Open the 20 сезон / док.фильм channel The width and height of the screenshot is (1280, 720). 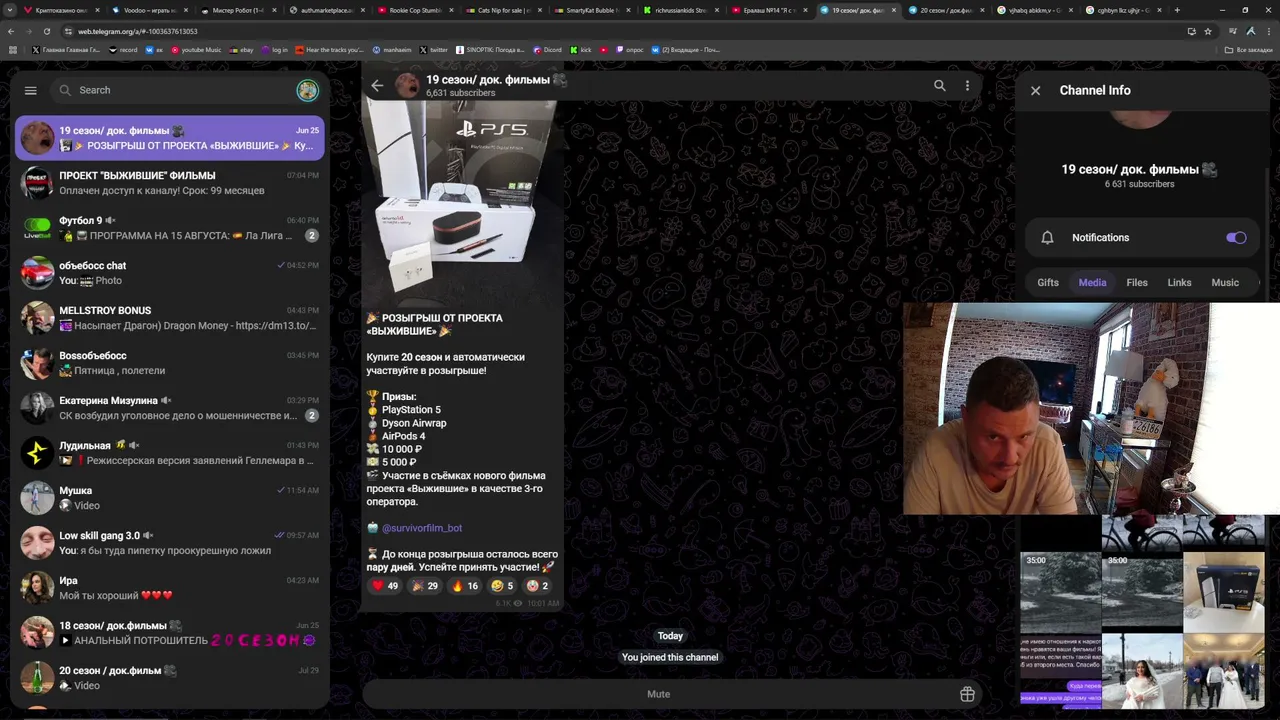[170, 678]
